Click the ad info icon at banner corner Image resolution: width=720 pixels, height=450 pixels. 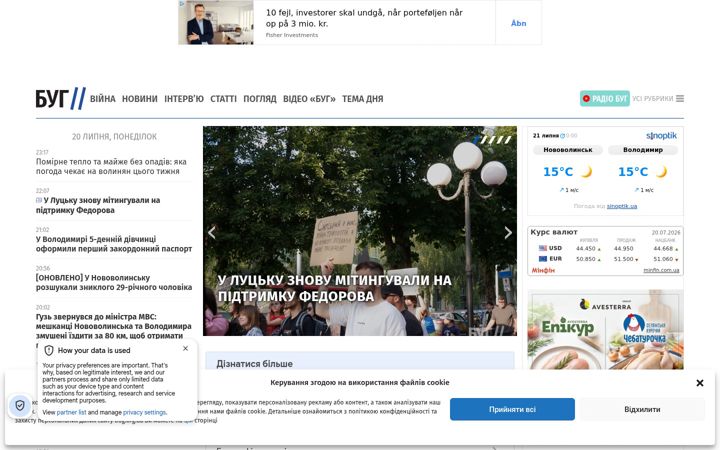[182, 4]
